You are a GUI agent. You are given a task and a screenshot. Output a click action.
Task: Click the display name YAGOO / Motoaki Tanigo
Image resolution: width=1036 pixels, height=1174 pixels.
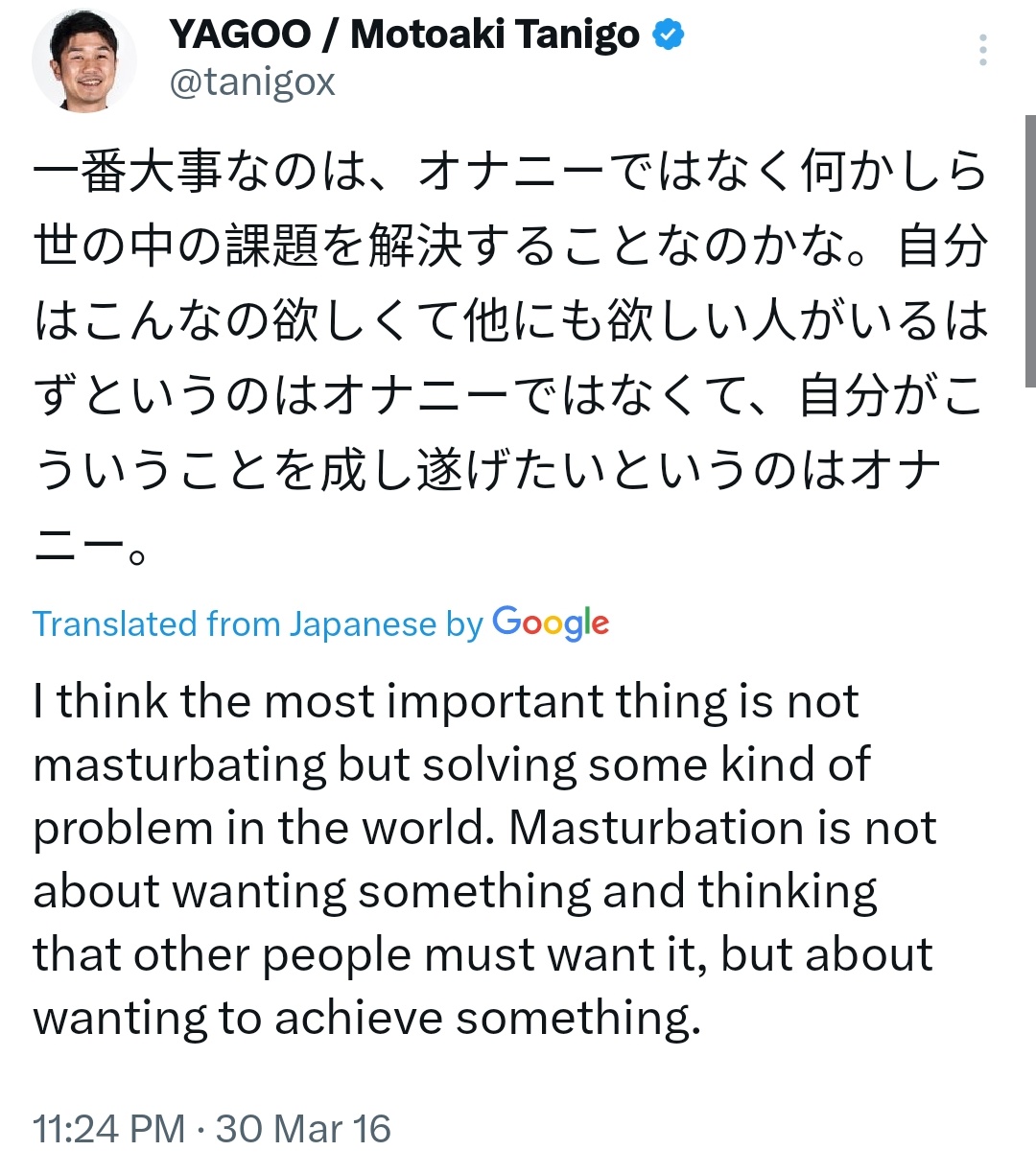[404, 35]
